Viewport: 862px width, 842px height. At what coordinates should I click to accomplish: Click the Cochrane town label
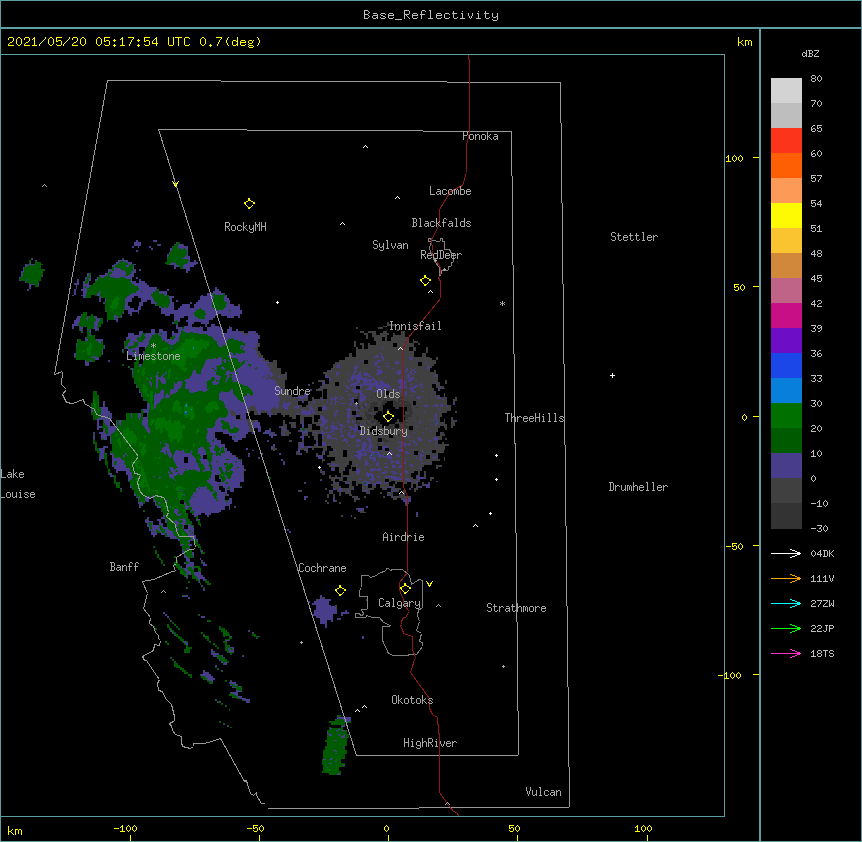(322, 568)
